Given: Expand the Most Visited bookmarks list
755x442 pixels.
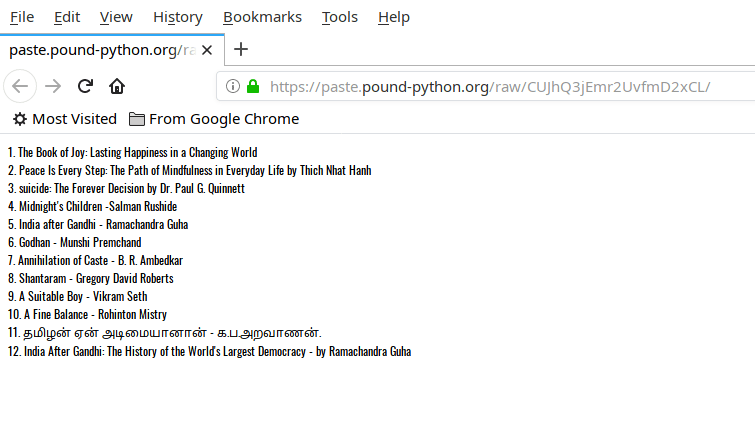Looking at the screenshot, I should 64,119.
